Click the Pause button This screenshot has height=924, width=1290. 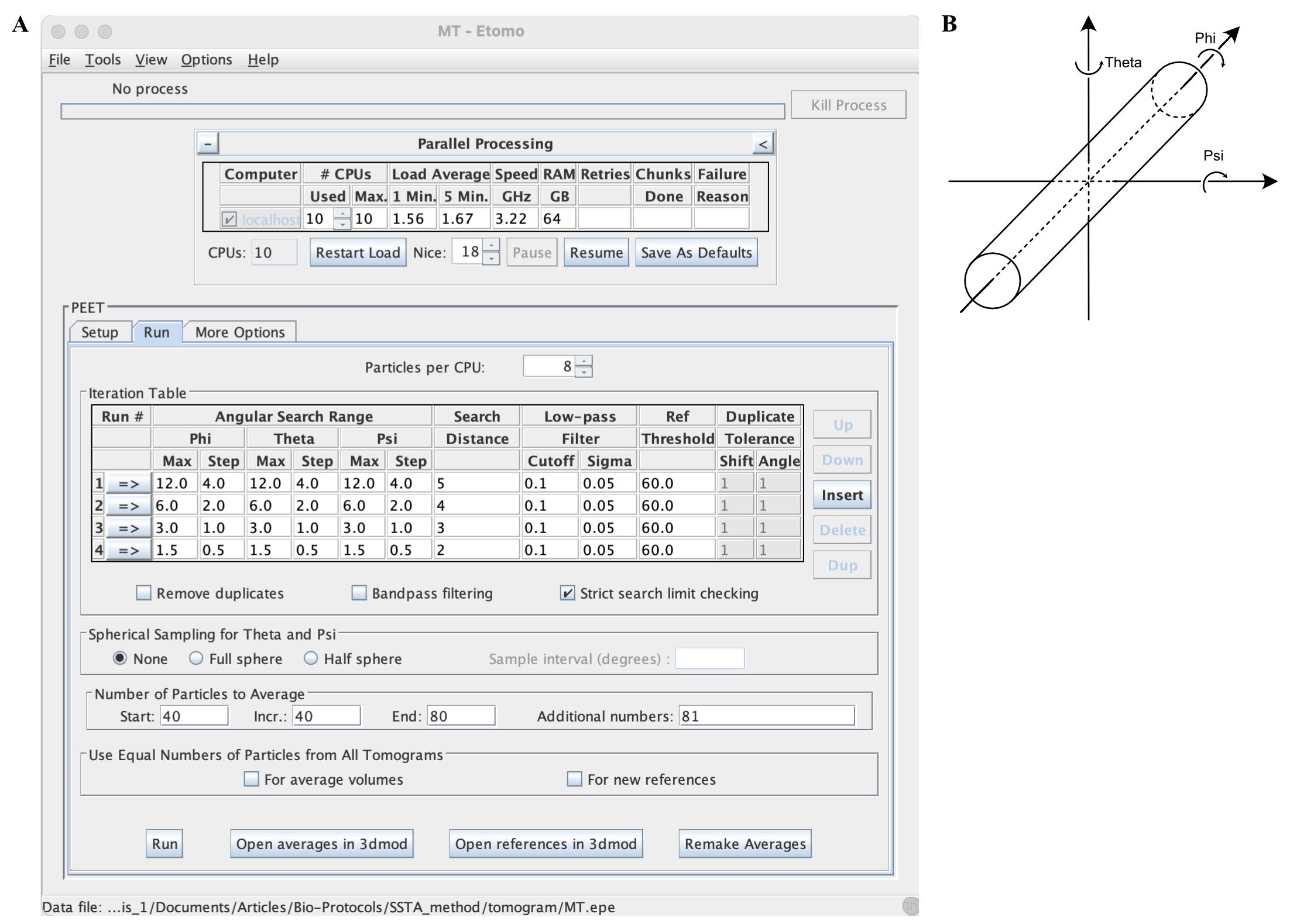(532, 252)
